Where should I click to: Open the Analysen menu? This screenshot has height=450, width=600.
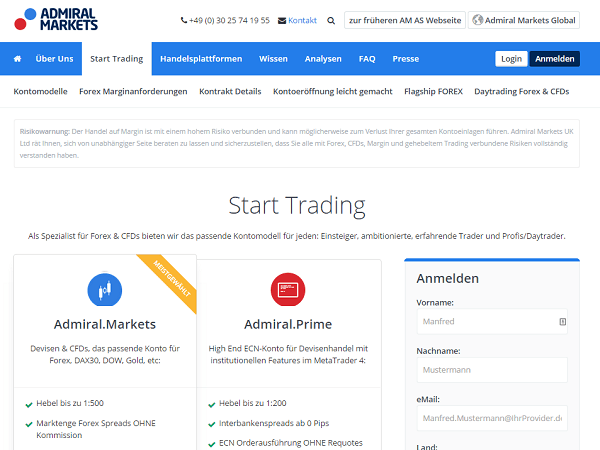coord(323,59)
